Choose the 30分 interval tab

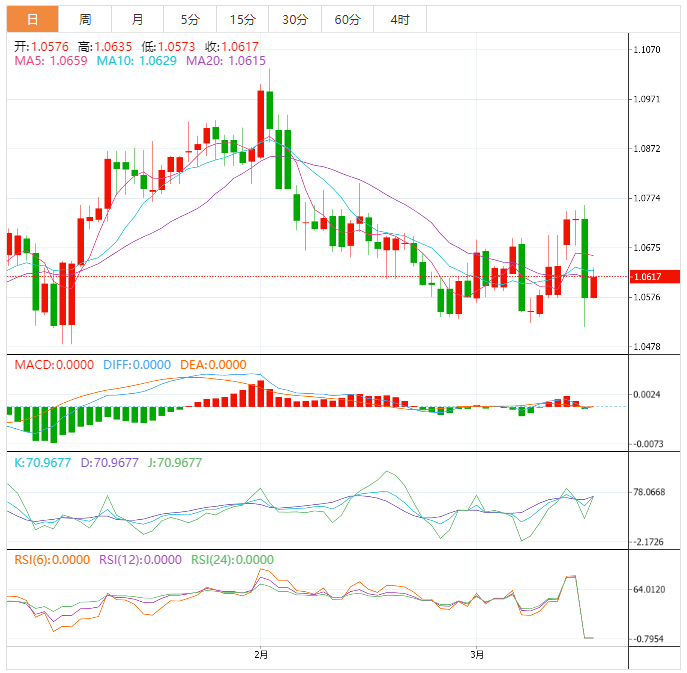coord(295,19)
